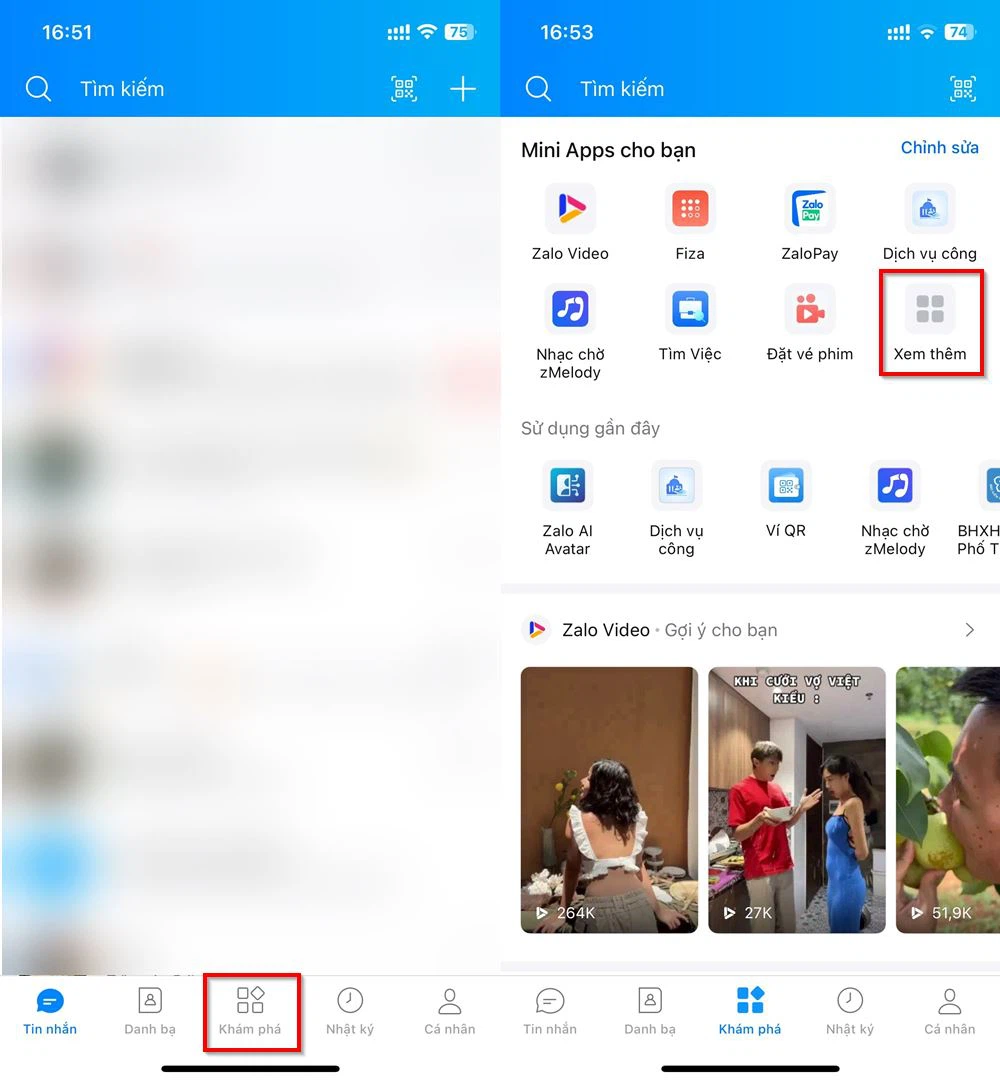Tap the Đặt vé phim icon
1000x1082 pixels.
(810, 310)
